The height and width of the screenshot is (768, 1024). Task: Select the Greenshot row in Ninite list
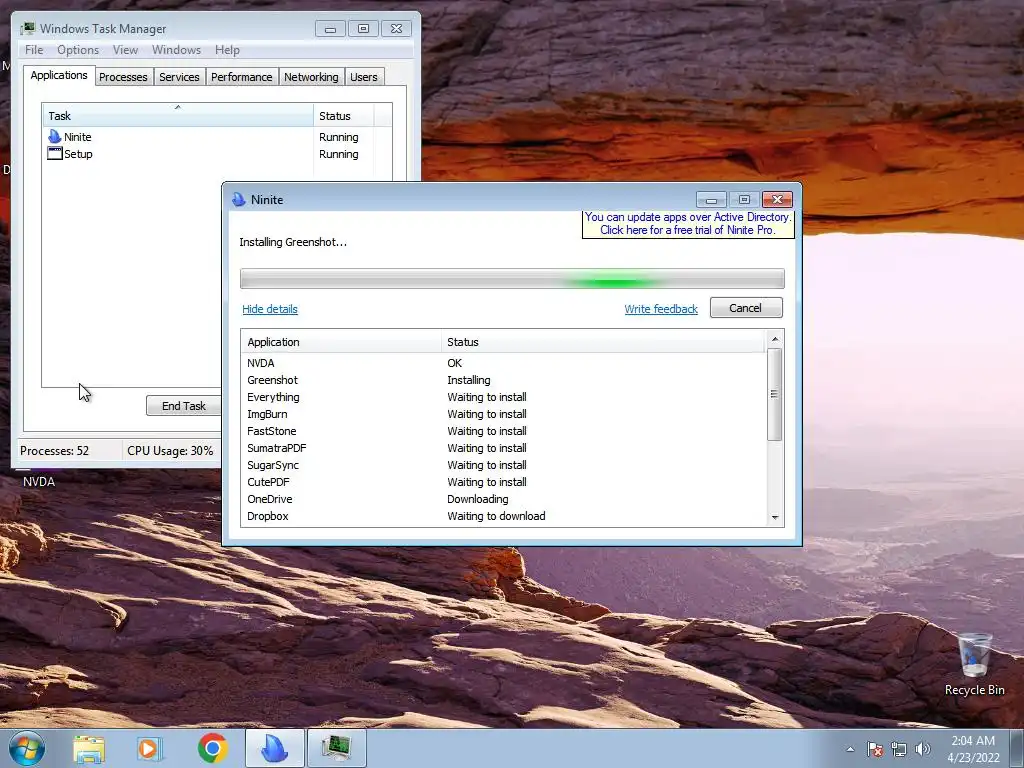pos(504,380)
